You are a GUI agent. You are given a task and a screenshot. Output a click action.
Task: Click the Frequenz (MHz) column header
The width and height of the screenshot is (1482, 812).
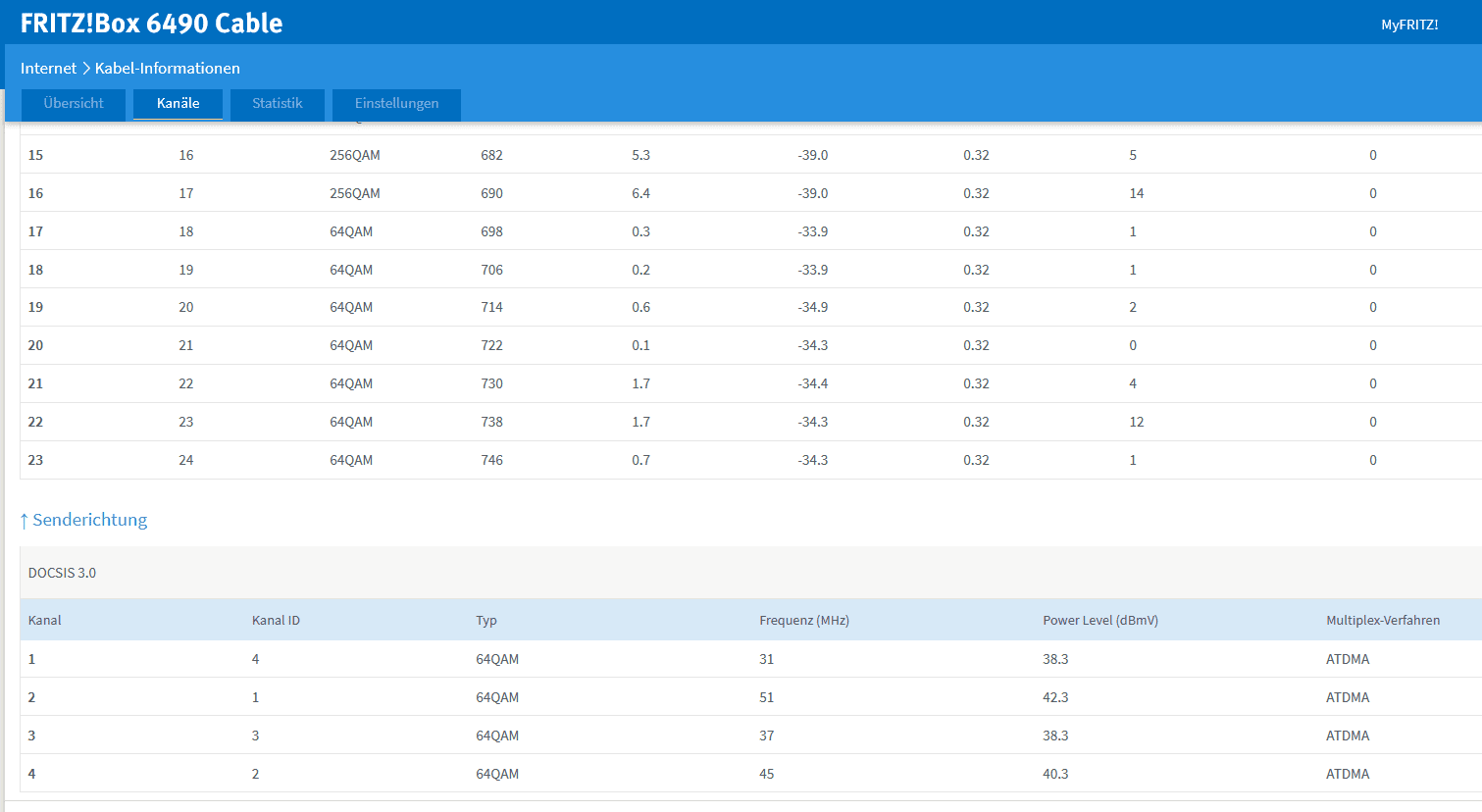[x=804, y=621]
